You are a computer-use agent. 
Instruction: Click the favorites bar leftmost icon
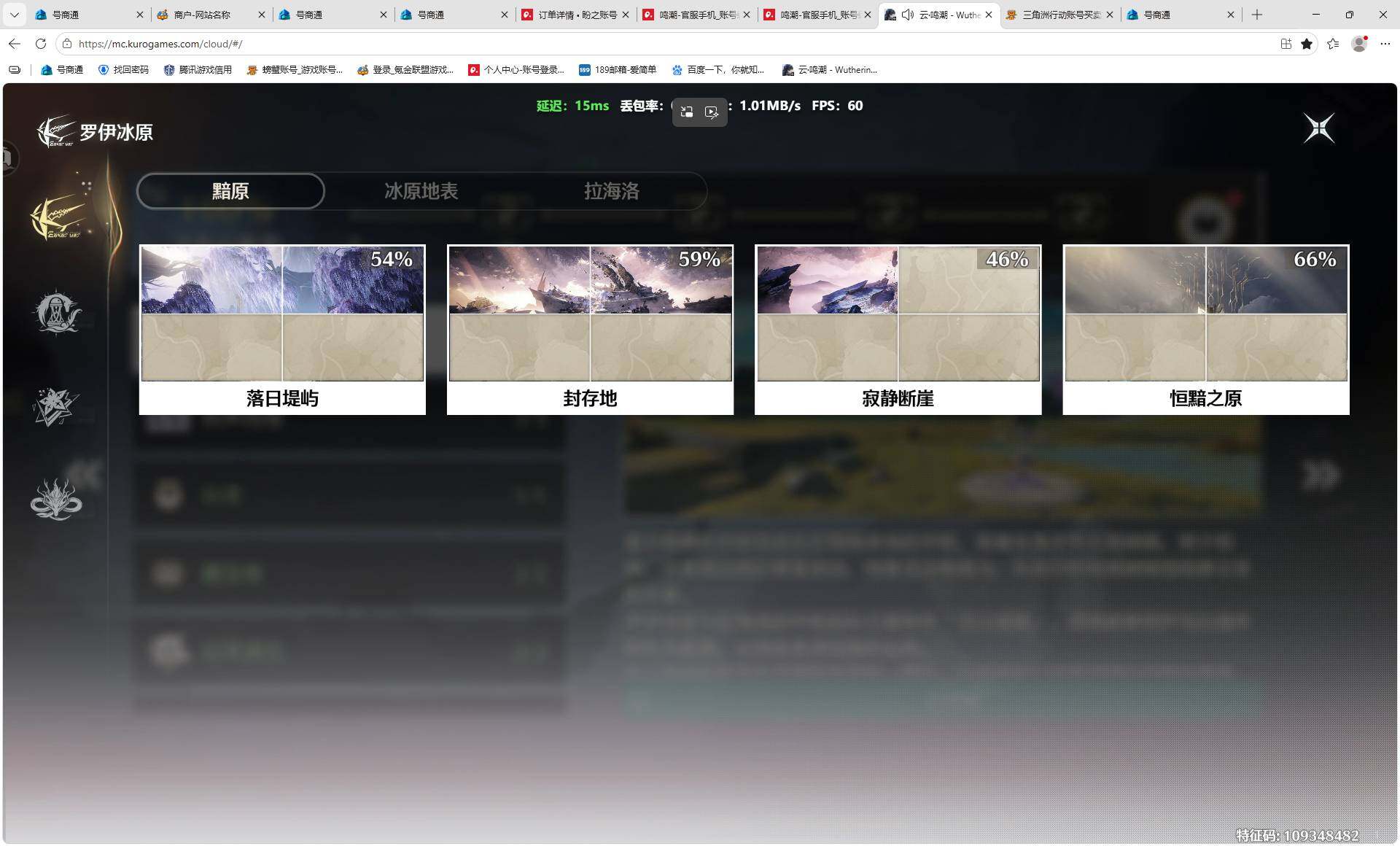15,70
